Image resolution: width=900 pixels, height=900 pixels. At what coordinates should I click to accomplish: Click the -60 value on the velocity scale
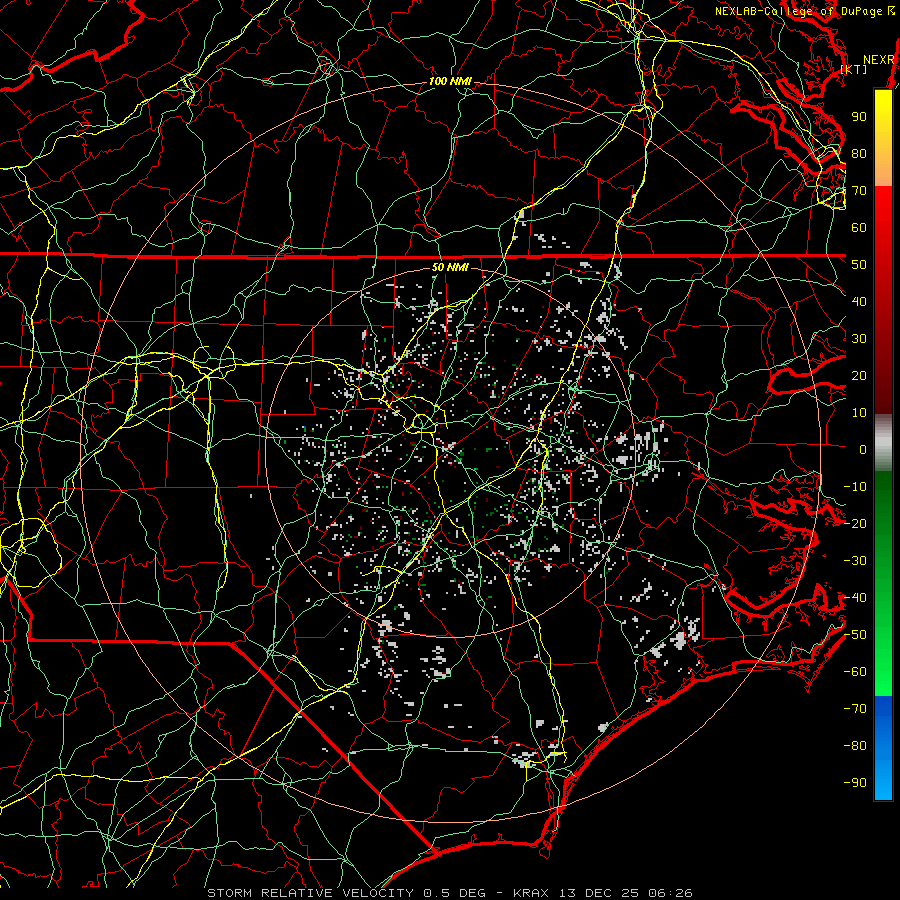pyautogui.click(x=855, y=672)
